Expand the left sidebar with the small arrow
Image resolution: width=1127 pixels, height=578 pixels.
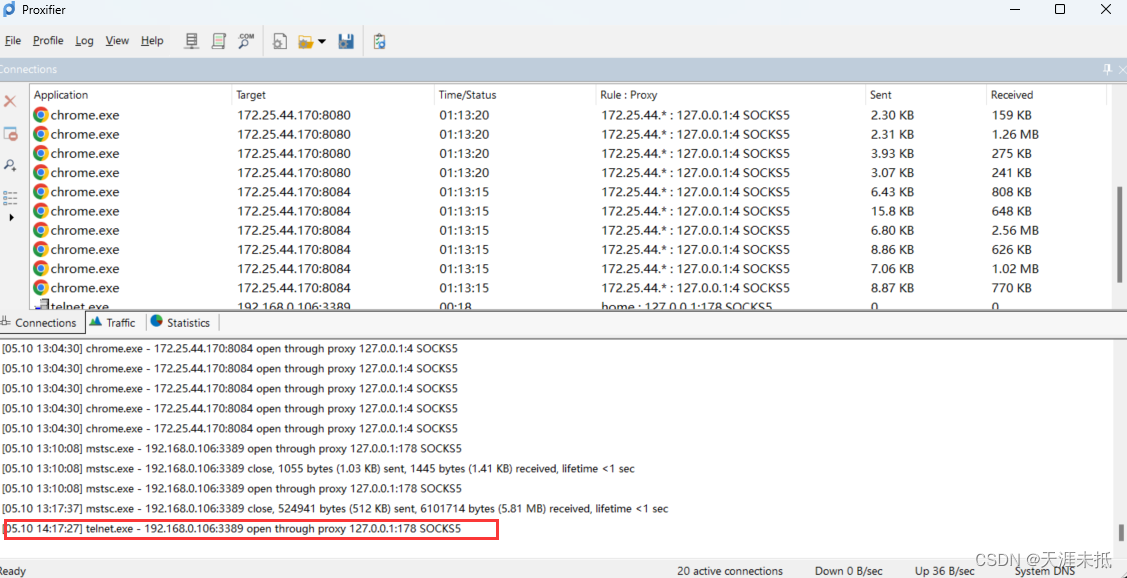tap(11, 217)
